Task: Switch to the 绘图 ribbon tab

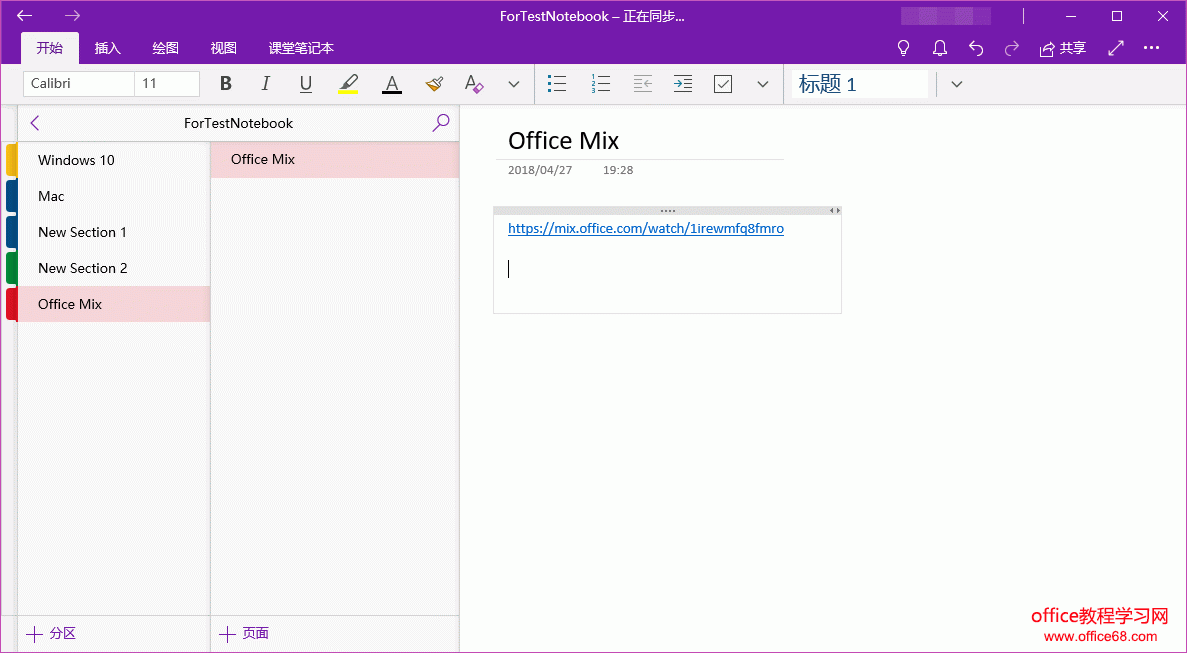Action: click(165, 47)
